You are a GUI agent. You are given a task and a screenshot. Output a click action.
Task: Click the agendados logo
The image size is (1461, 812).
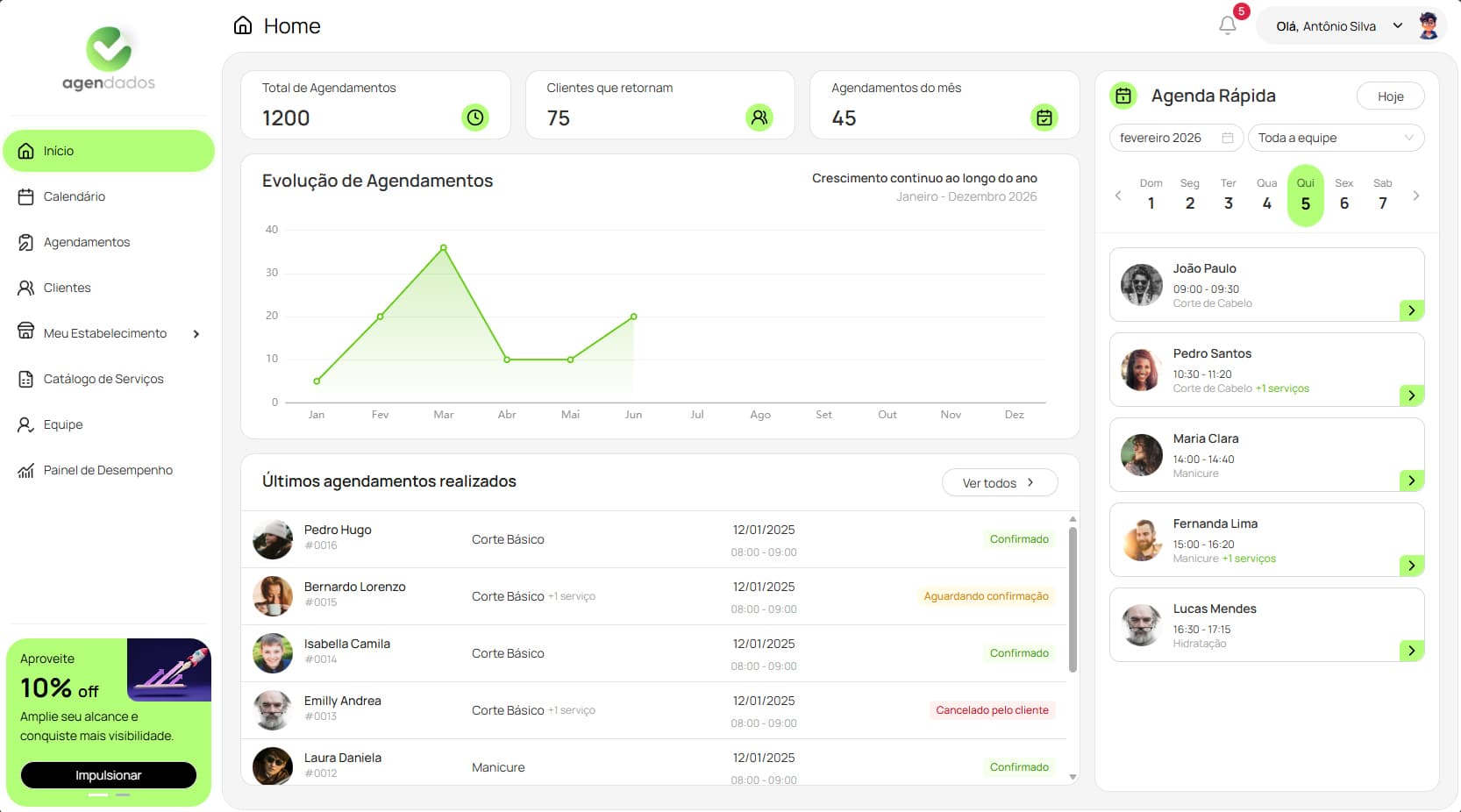click(109, 60)
